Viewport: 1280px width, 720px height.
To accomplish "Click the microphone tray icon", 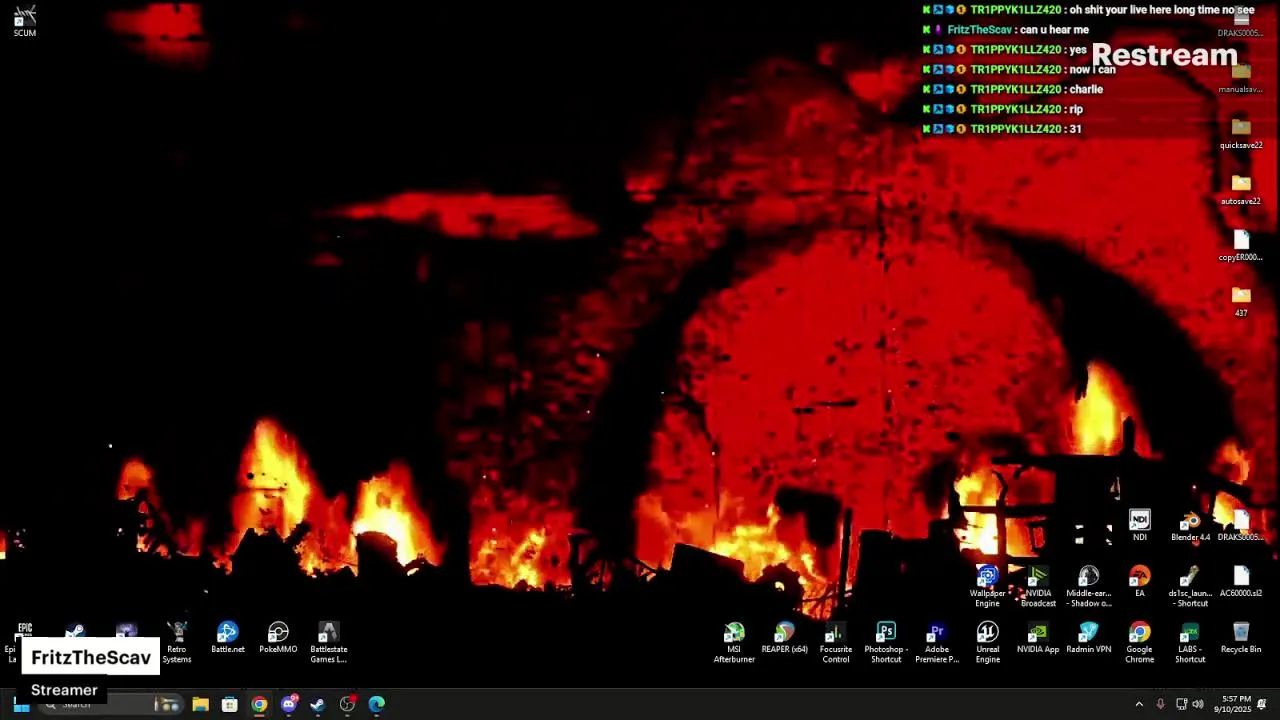I will click(1160, 704).
